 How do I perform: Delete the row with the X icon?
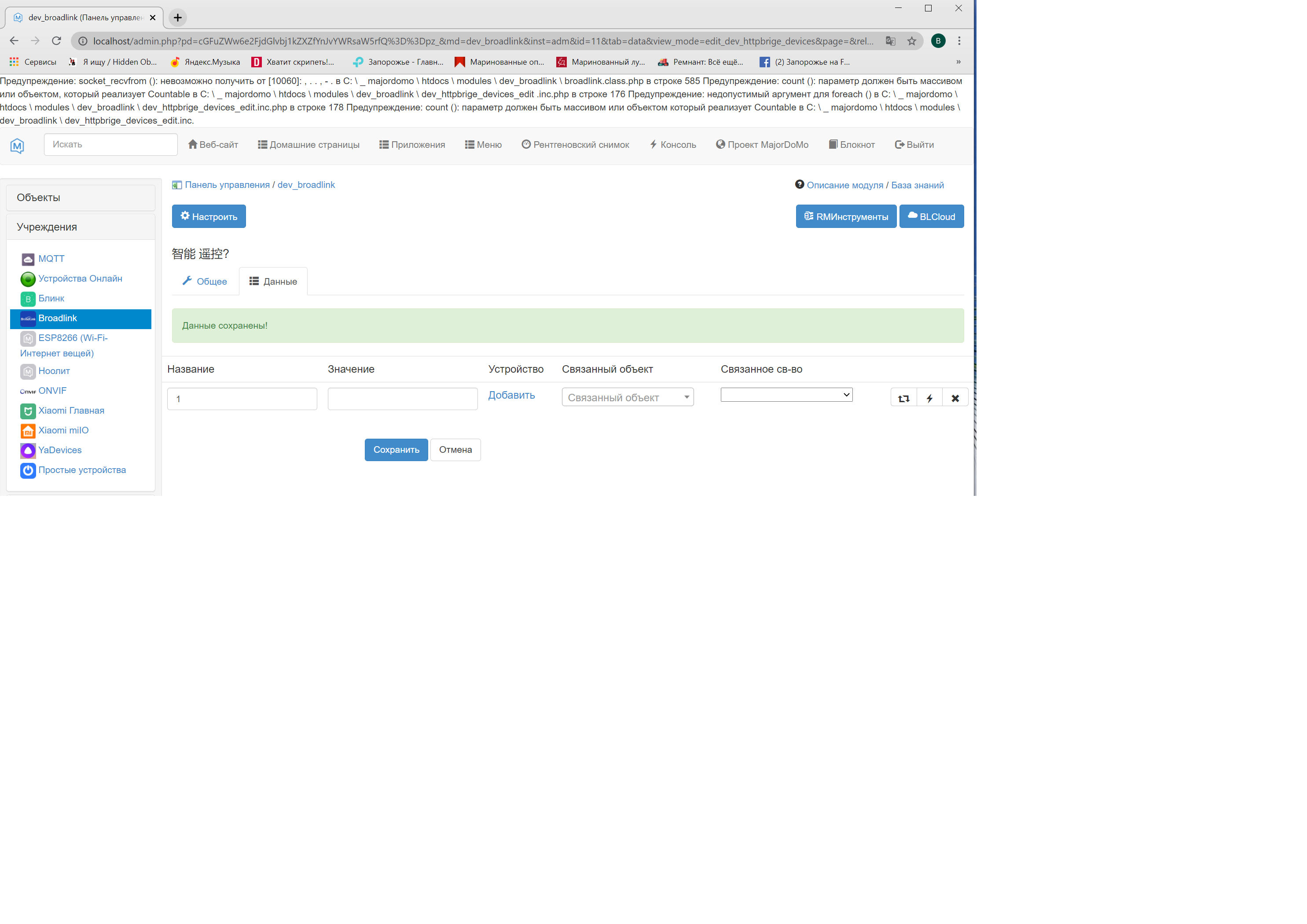(955, 398)
